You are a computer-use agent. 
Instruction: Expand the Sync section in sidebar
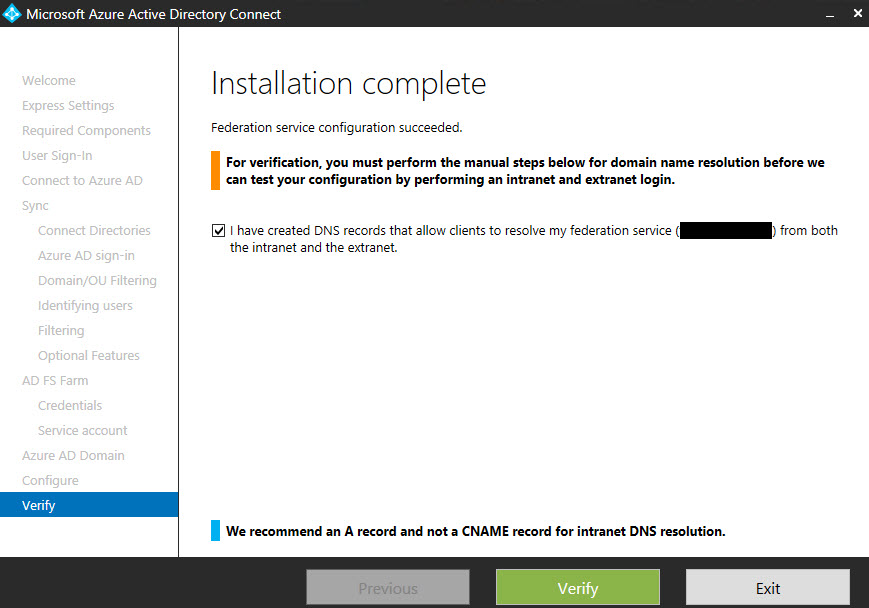[35, 206]
